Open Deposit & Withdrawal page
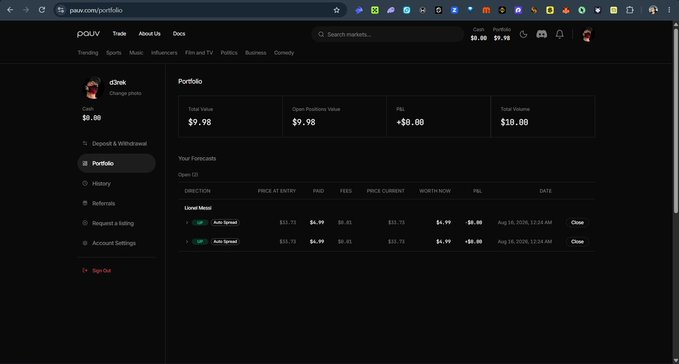This screenshot has width=679, height=364. 116,143
